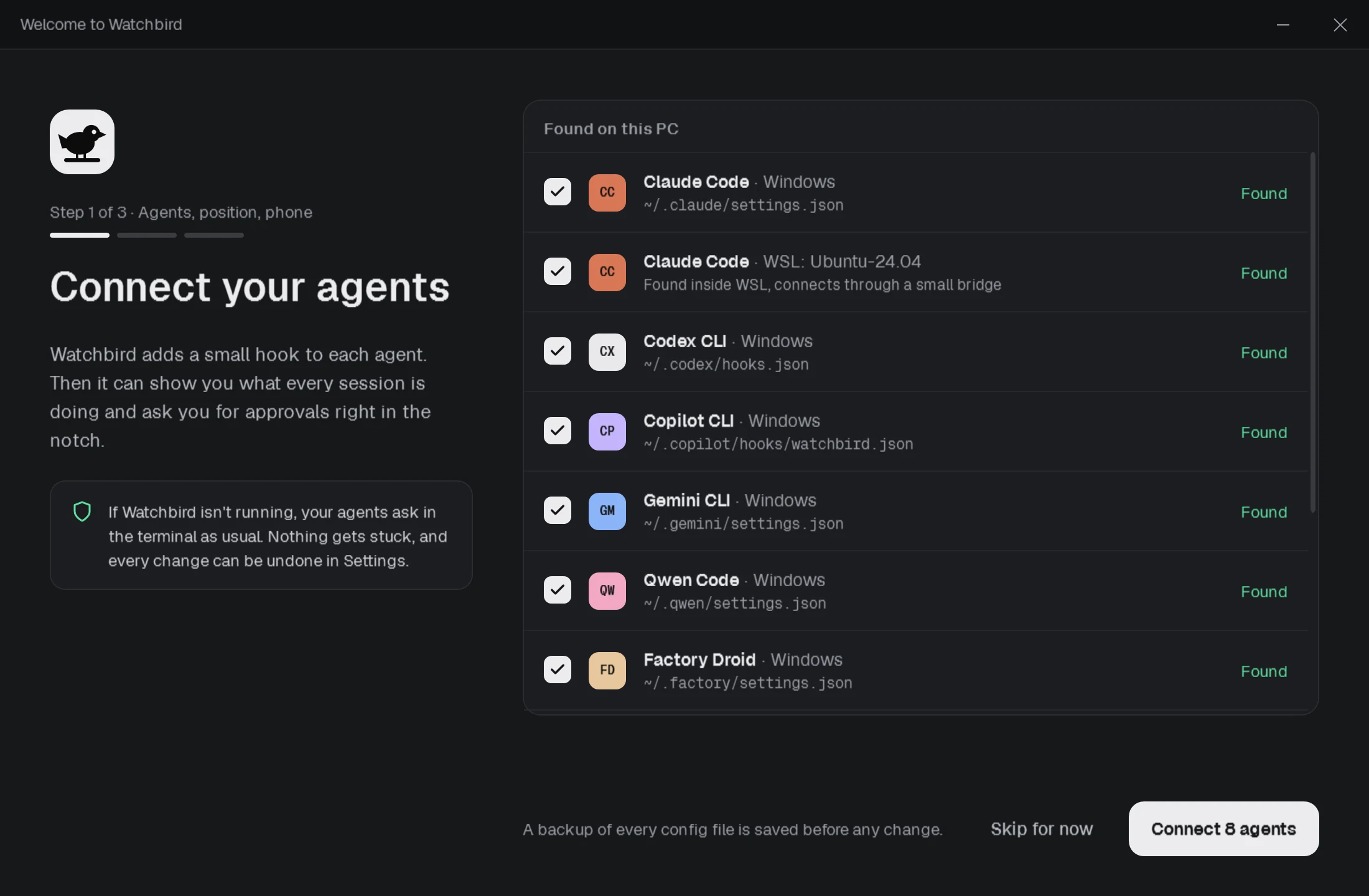Image resolution: width=1369 pixels, height=896 pixels.
Task: Click the second step progress bar segment
Action: point(147,235)
